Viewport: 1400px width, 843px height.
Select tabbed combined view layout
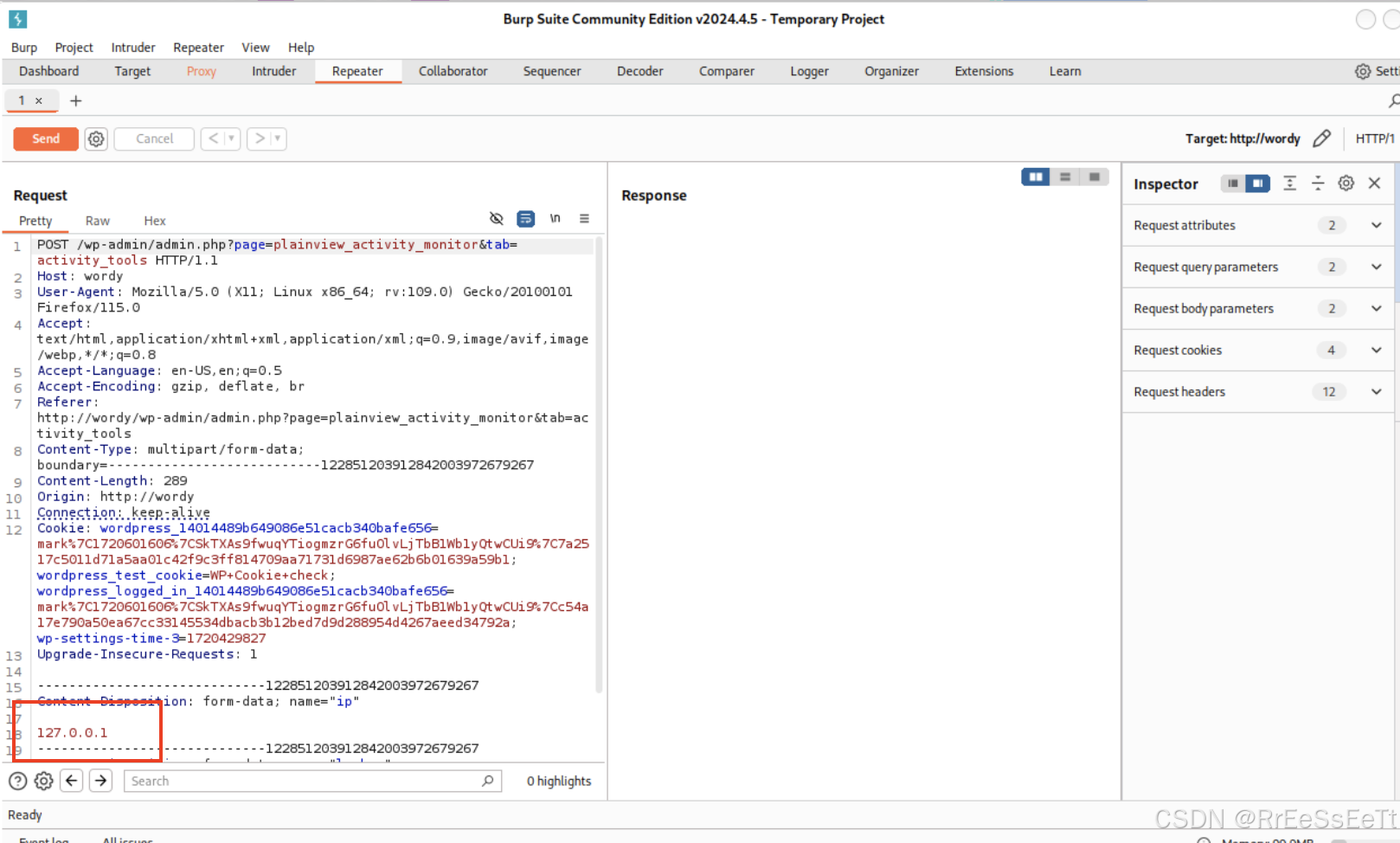pyautogui.click(x=1095, y=177)
